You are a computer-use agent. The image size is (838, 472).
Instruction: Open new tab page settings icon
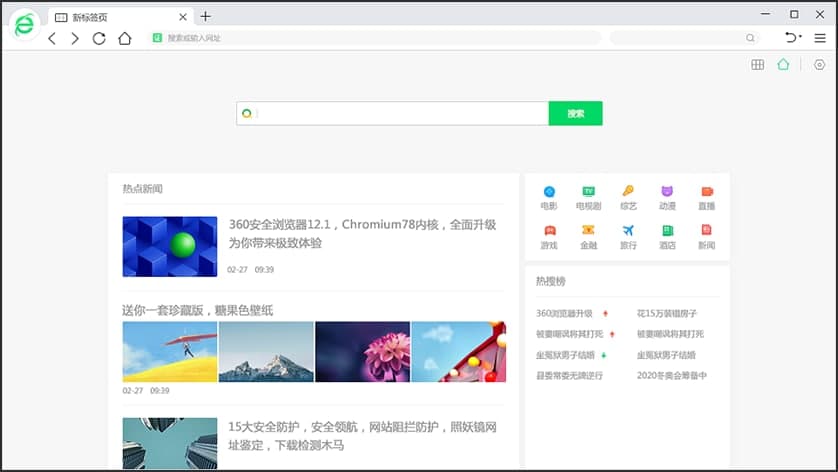point(819,65)
